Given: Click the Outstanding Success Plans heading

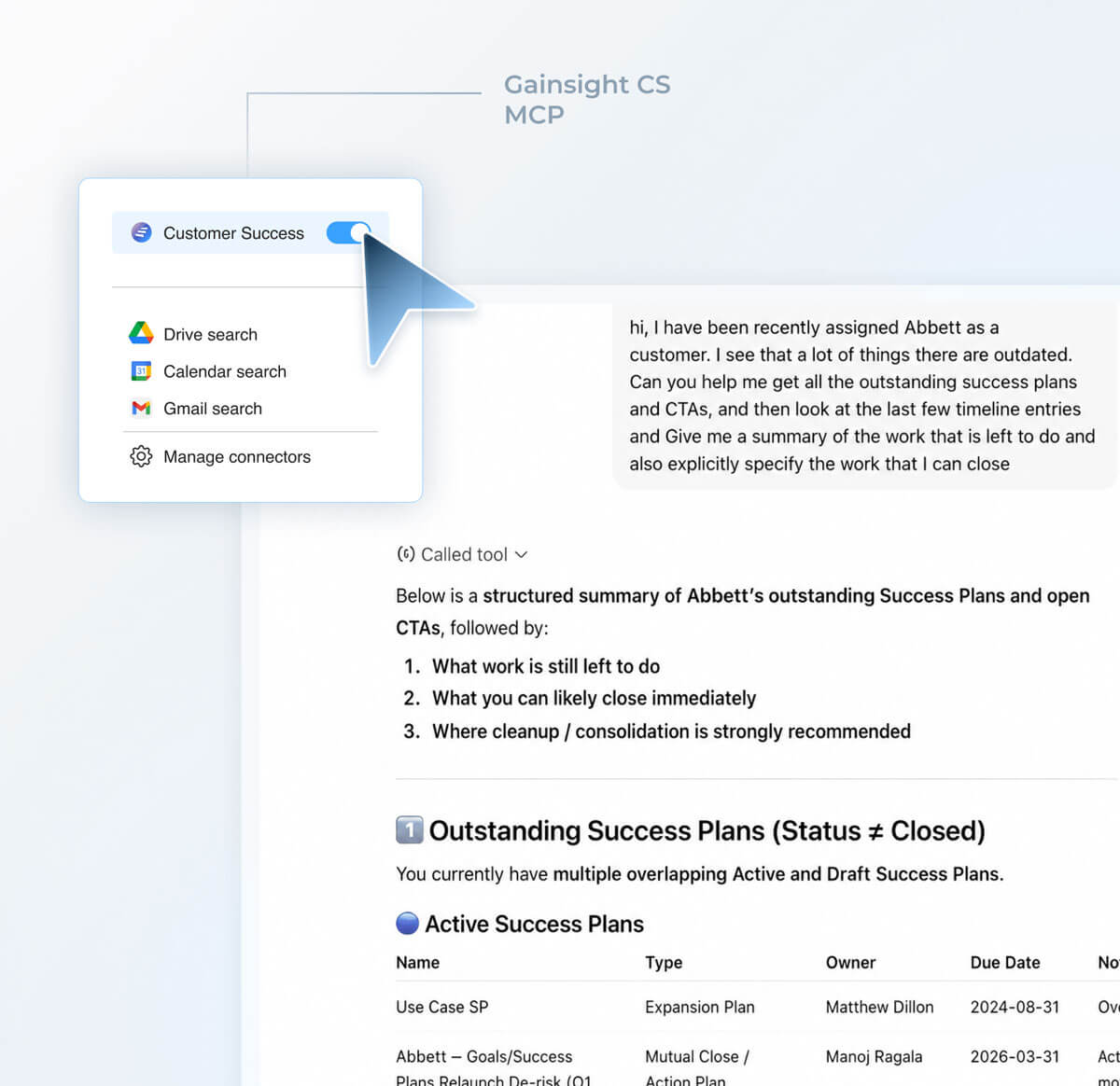Looking at the screenshot, I should (707, 830).
